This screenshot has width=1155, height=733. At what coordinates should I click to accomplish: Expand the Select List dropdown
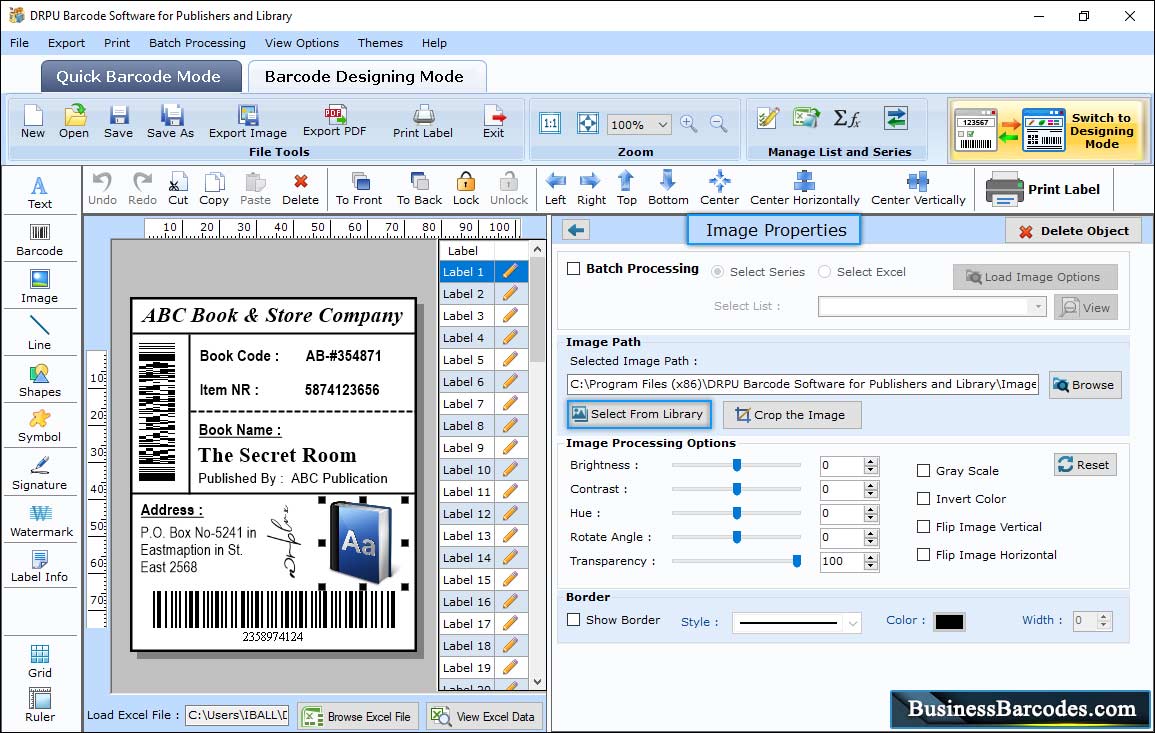(x=1038, y=306)
